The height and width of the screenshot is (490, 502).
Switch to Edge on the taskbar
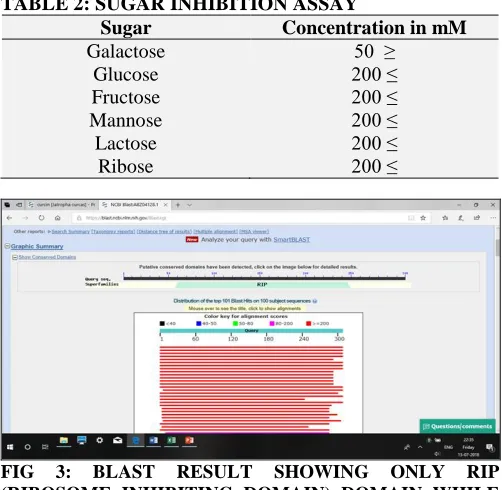coord(136,441)
